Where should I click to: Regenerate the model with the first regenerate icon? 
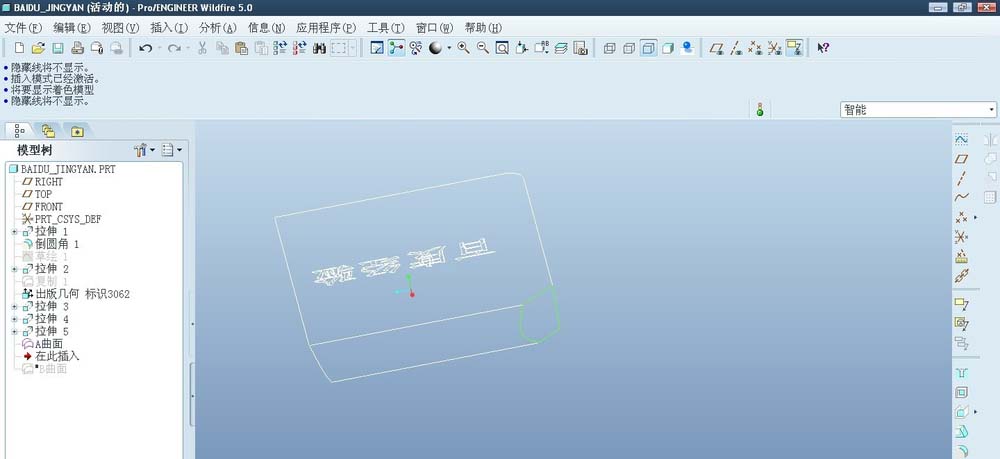click(x=280, y=48)
